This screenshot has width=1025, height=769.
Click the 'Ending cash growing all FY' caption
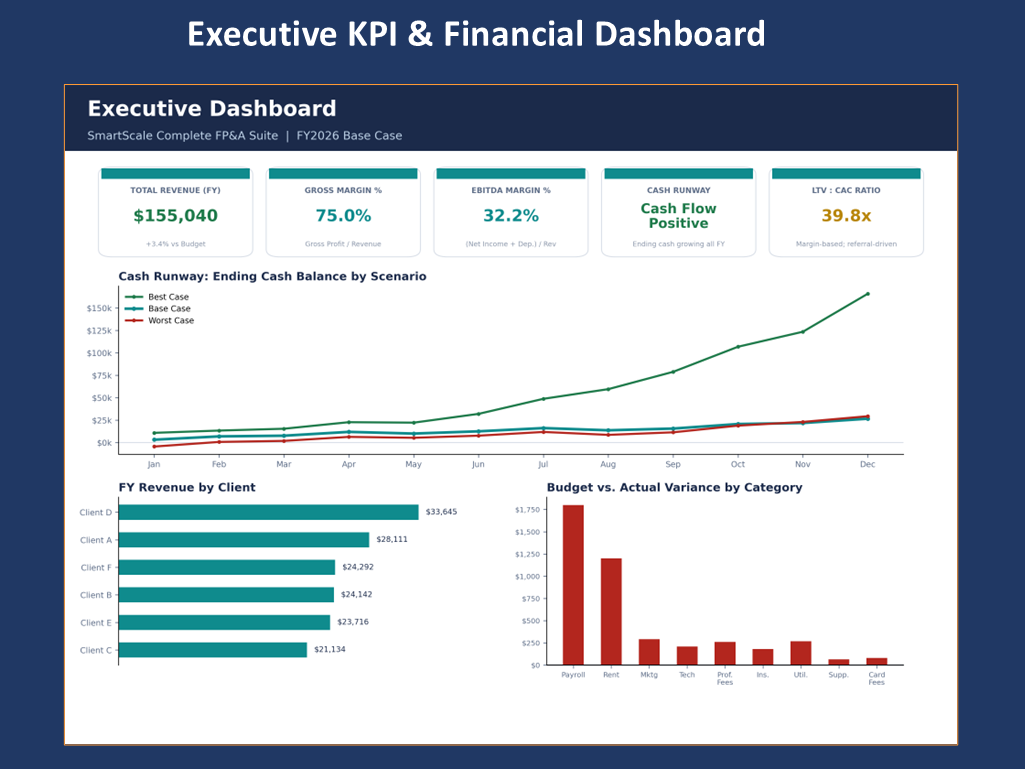coord(679,244)
